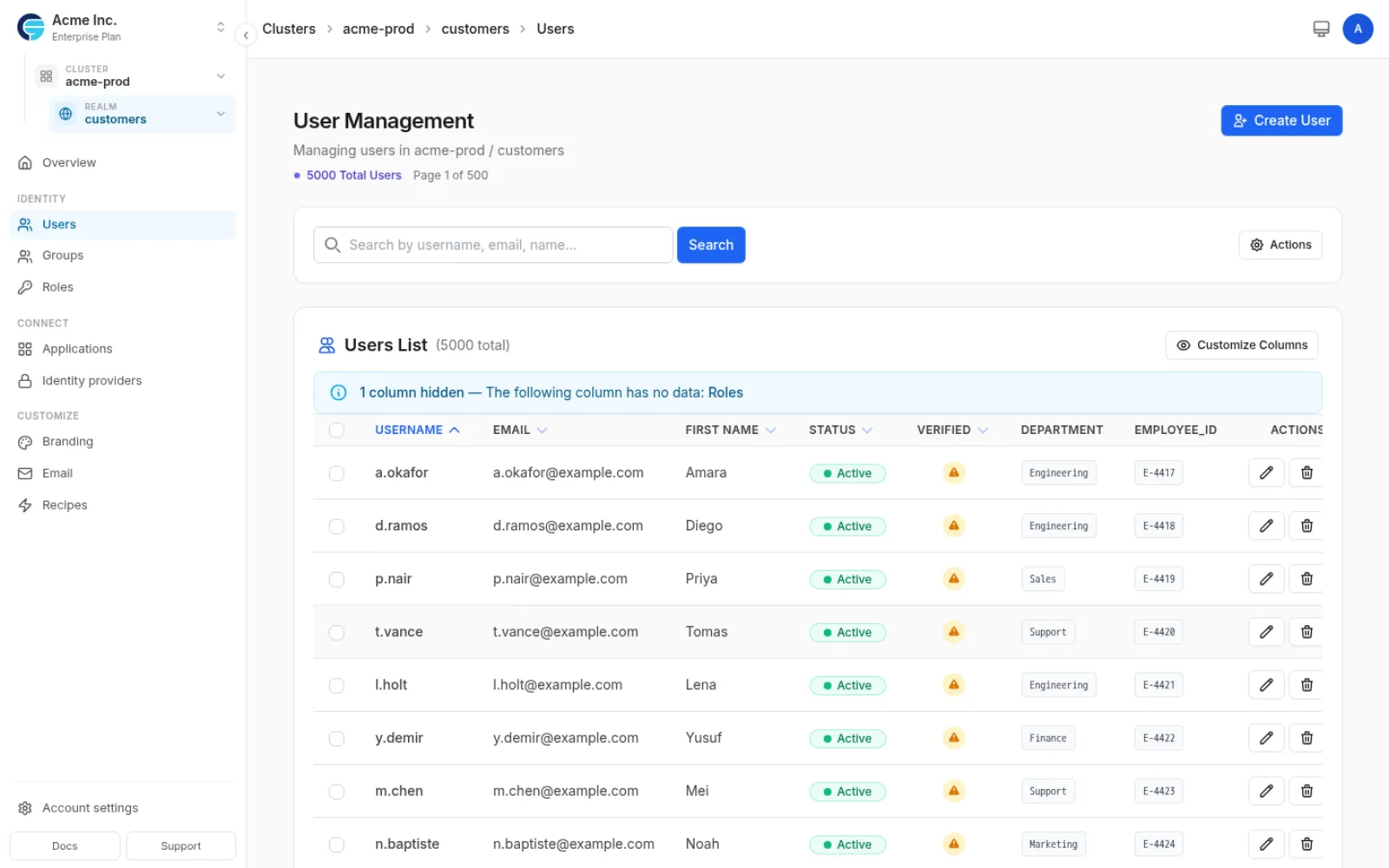1389x868 pixels.
Task: Click the blue Search button
Action: pyautogui.click(x=711, y=245)
